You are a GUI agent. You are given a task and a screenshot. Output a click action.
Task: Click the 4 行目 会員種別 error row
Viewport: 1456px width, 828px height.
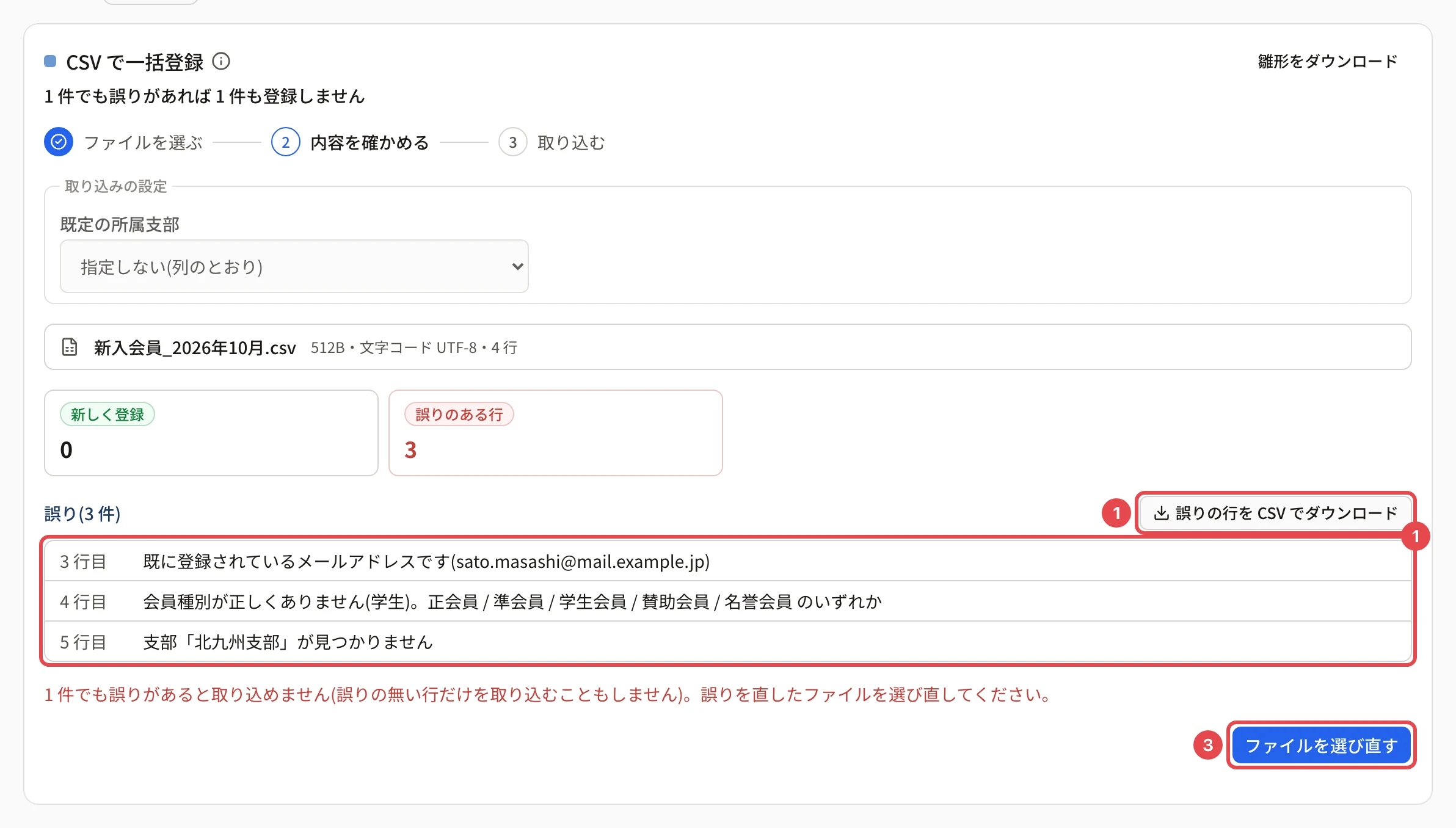pos(728,601)
